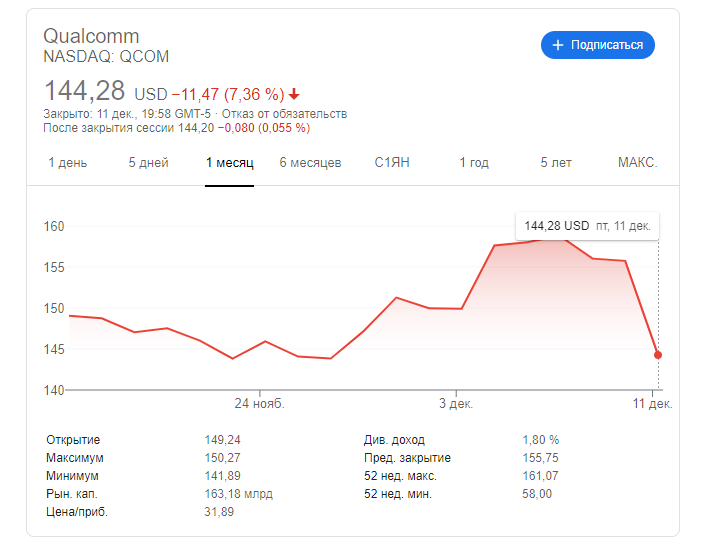Select the 1 день tab
Image resolution: width=704 pixels, height=547 pixels.
click(x=68, y=163)
